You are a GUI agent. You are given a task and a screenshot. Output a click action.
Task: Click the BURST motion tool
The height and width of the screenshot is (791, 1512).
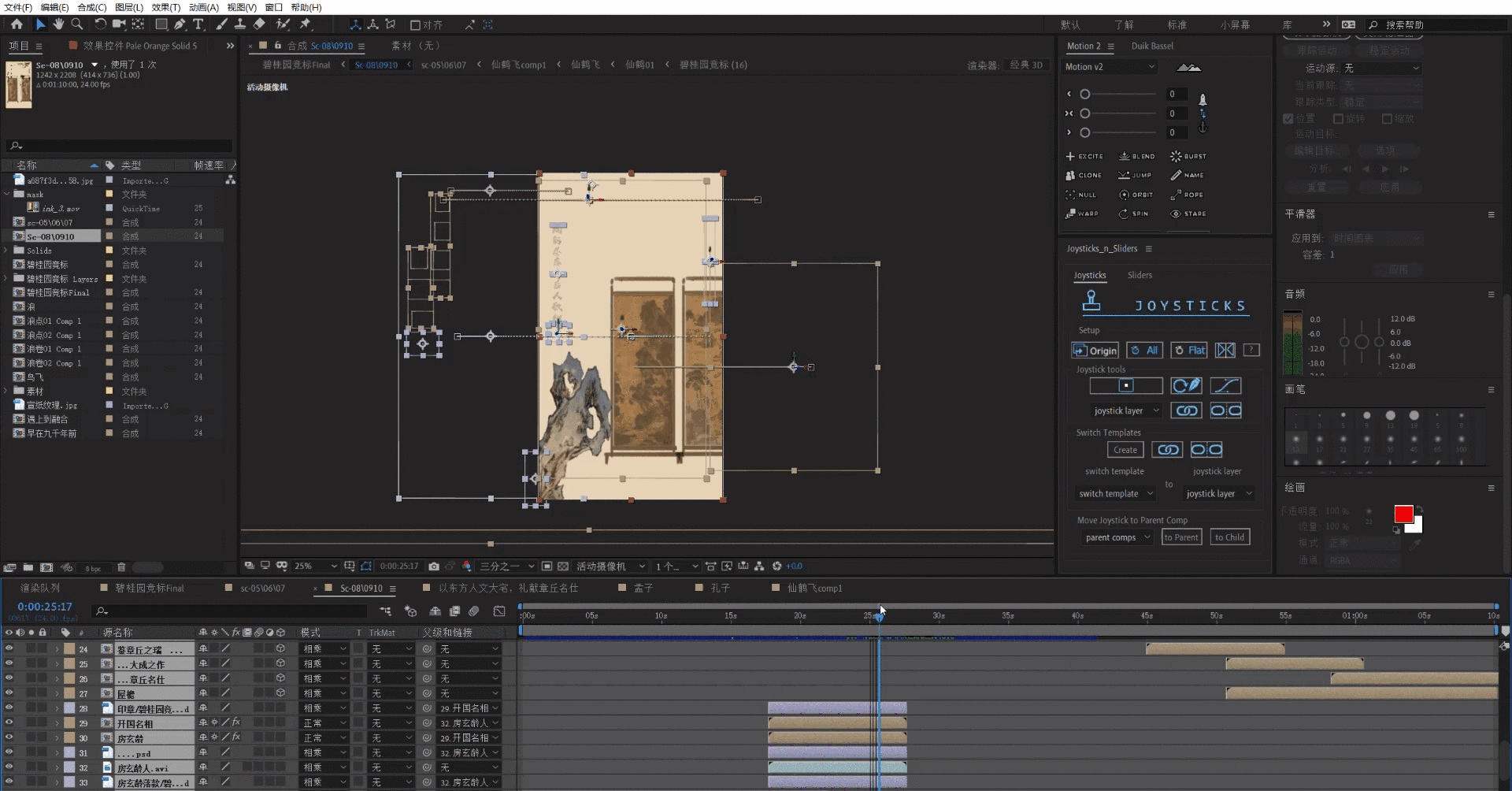[x=1188, y=156]
